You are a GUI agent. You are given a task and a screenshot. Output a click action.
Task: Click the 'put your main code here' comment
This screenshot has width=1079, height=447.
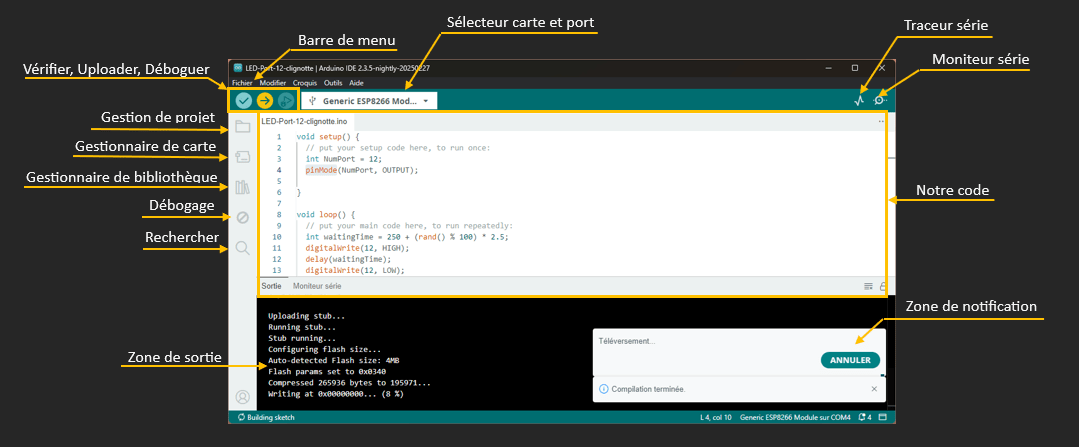point(409,226)
